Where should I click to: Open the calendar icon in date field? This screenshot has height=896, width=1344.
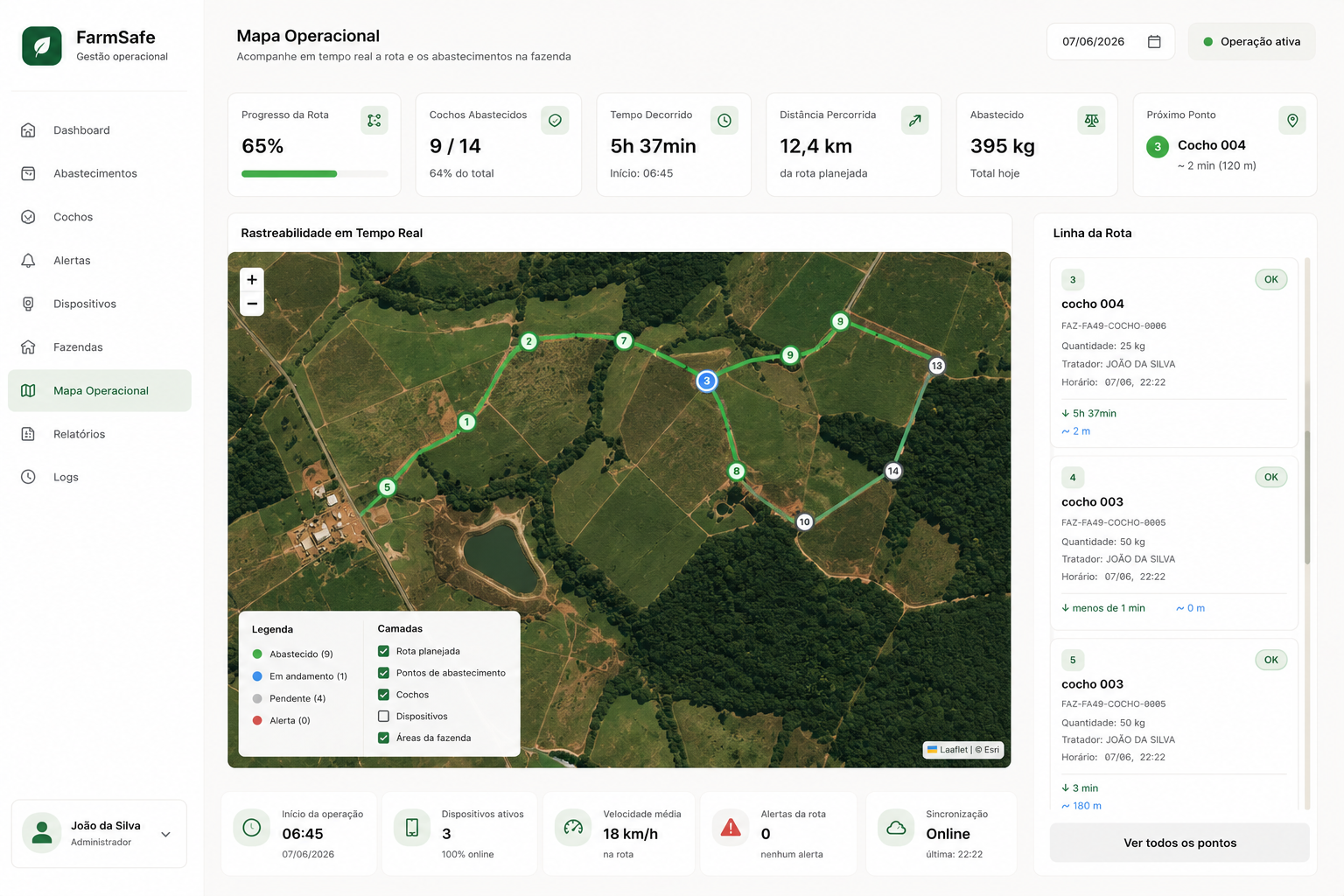pos(1154,42)
